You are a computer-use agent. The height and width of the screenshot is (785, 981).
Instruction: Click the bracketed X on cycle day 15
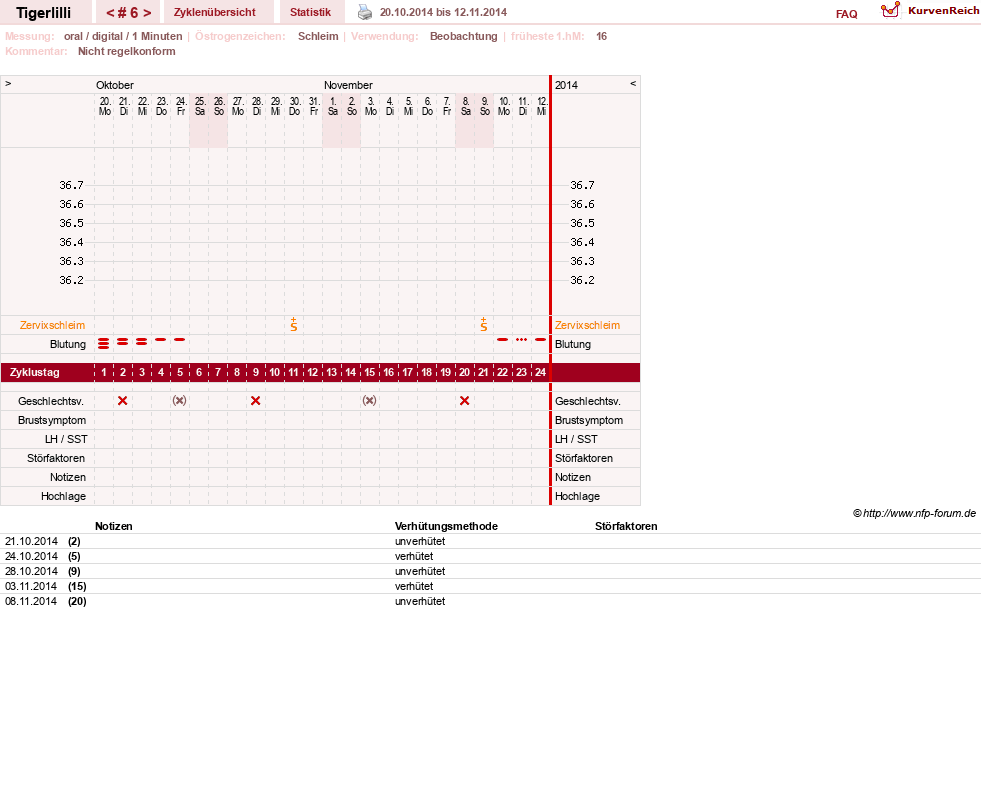click(x=369, y=400)
